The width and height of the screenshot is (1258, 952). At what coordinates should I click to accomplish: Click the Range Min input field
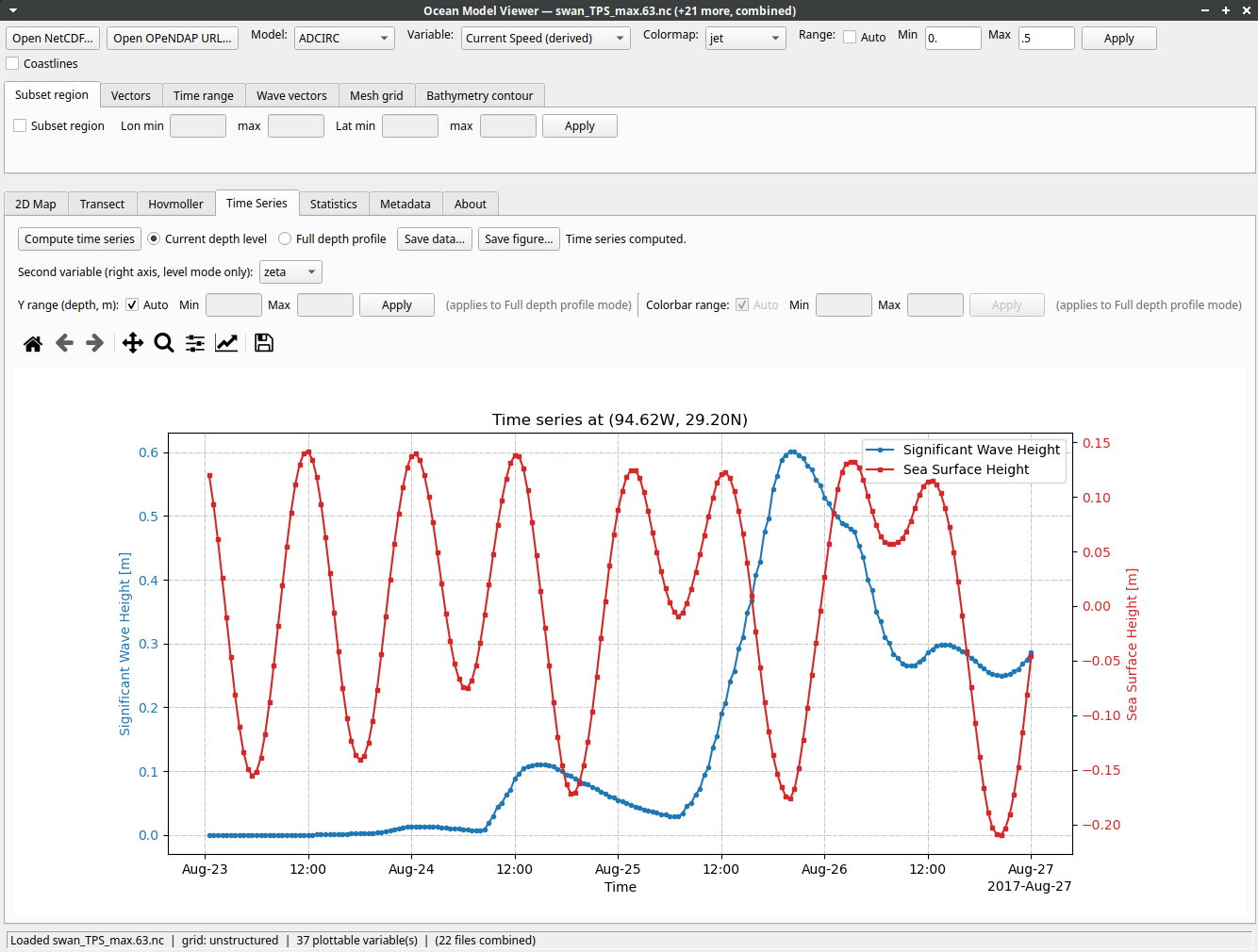pyautogui.click(x=953, y=38)
